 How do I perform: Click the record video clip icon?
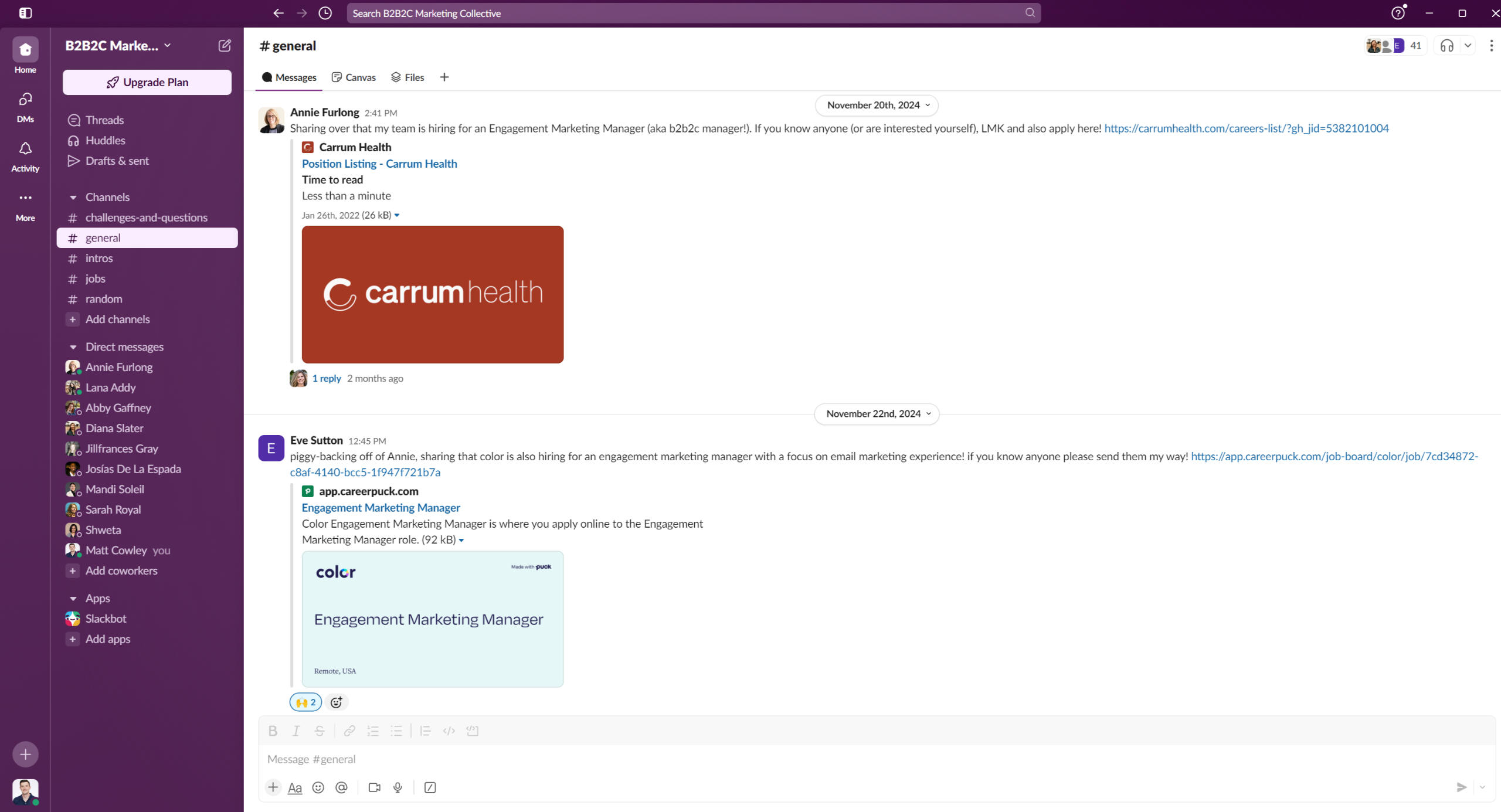tap(374, 787)
